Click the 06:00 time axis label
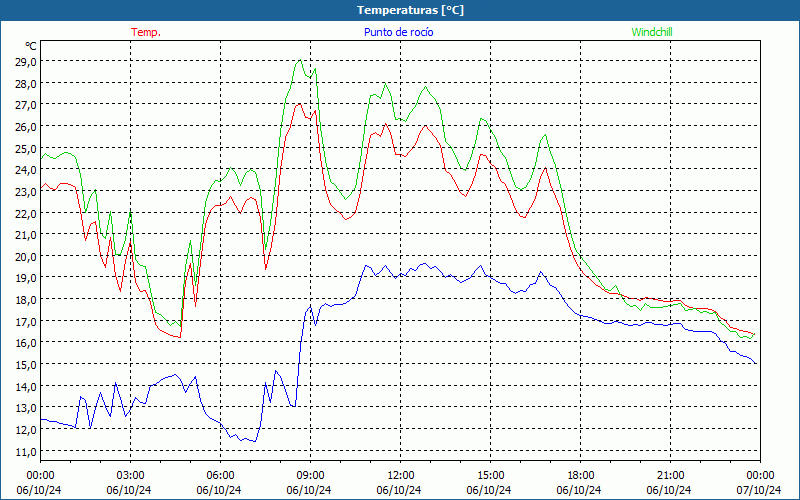Screen dimensions: 800x500 tap(220, 476)
